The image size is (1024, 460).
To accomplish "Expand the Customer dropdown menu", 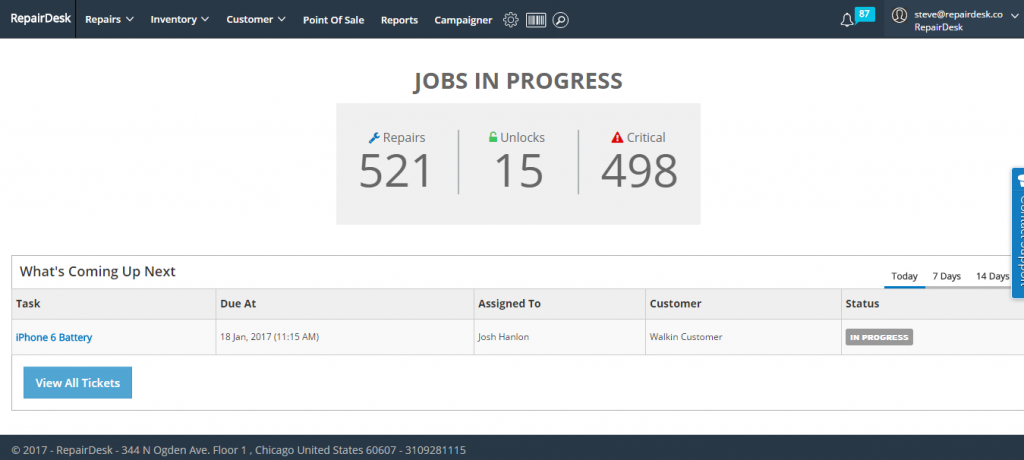I will click(x=256, y=20).
